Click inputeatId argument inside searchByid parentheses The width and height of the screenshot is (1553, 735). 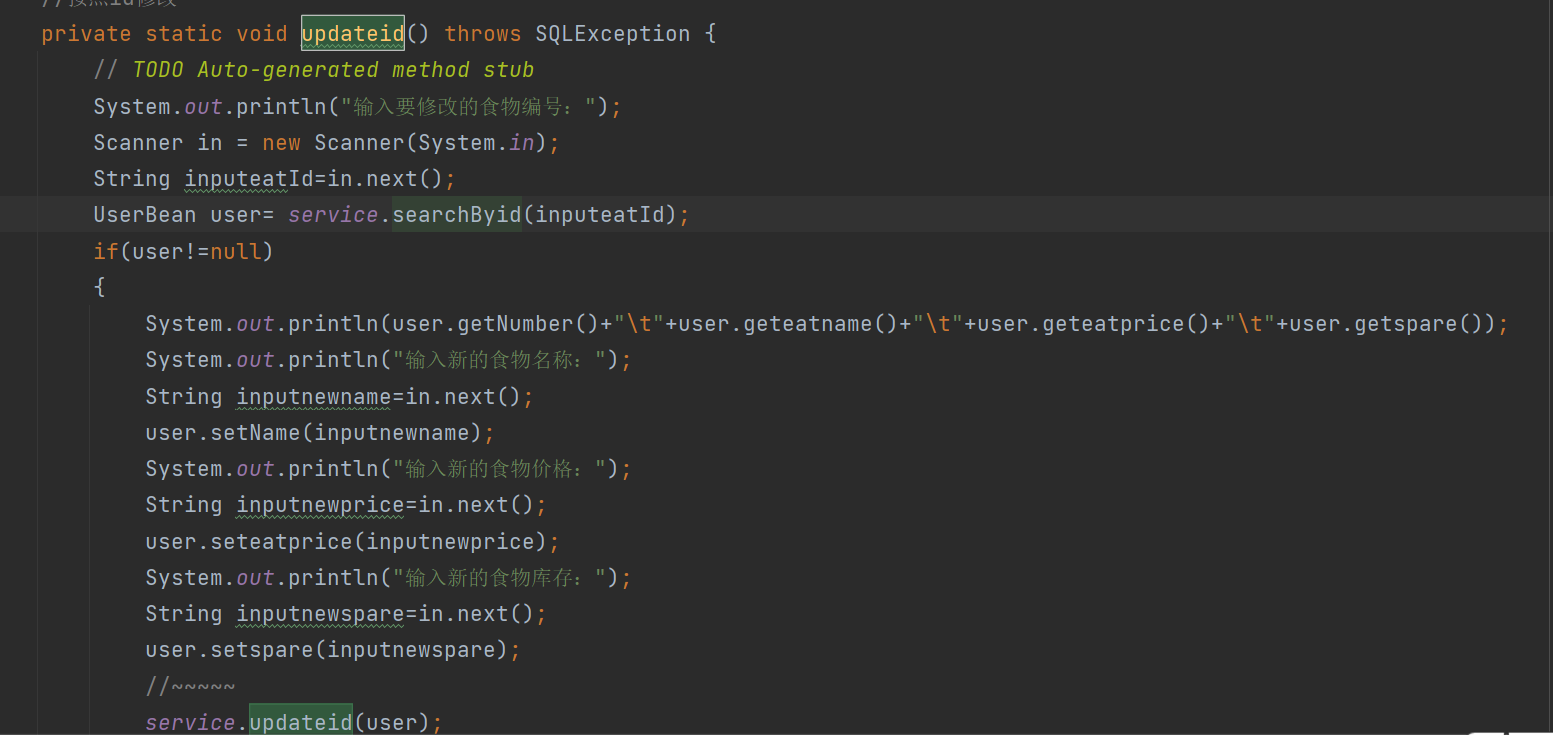click(600, 215)
